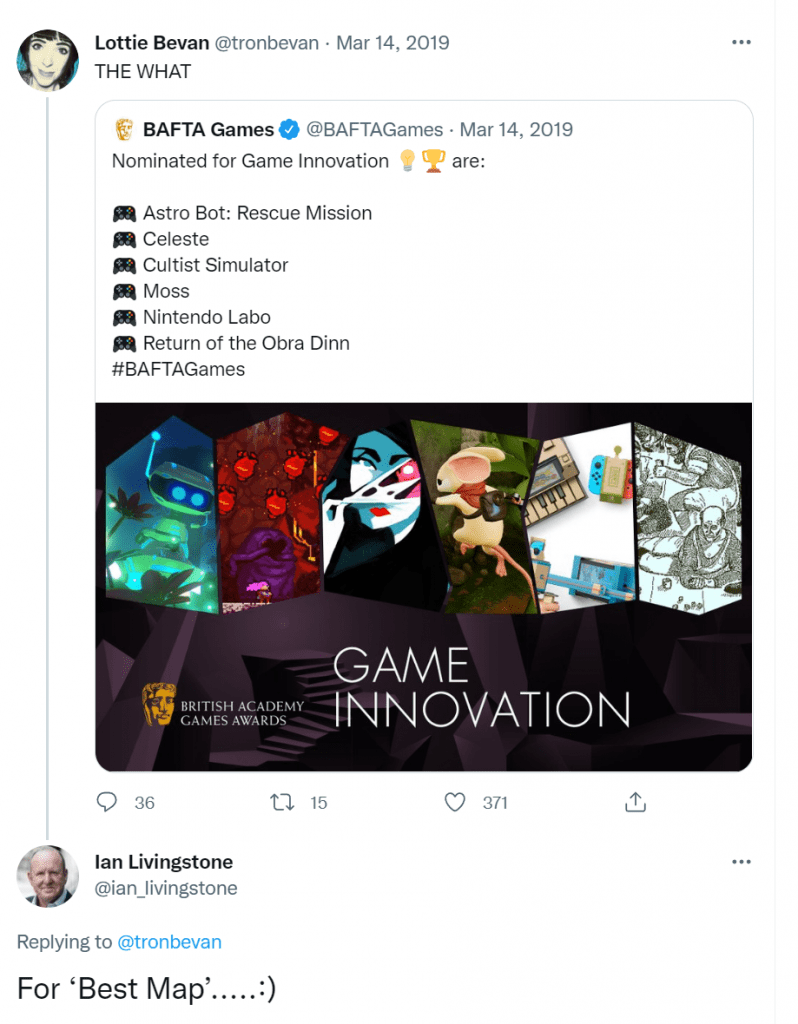Click Lottie Bevan's display name

152,43
